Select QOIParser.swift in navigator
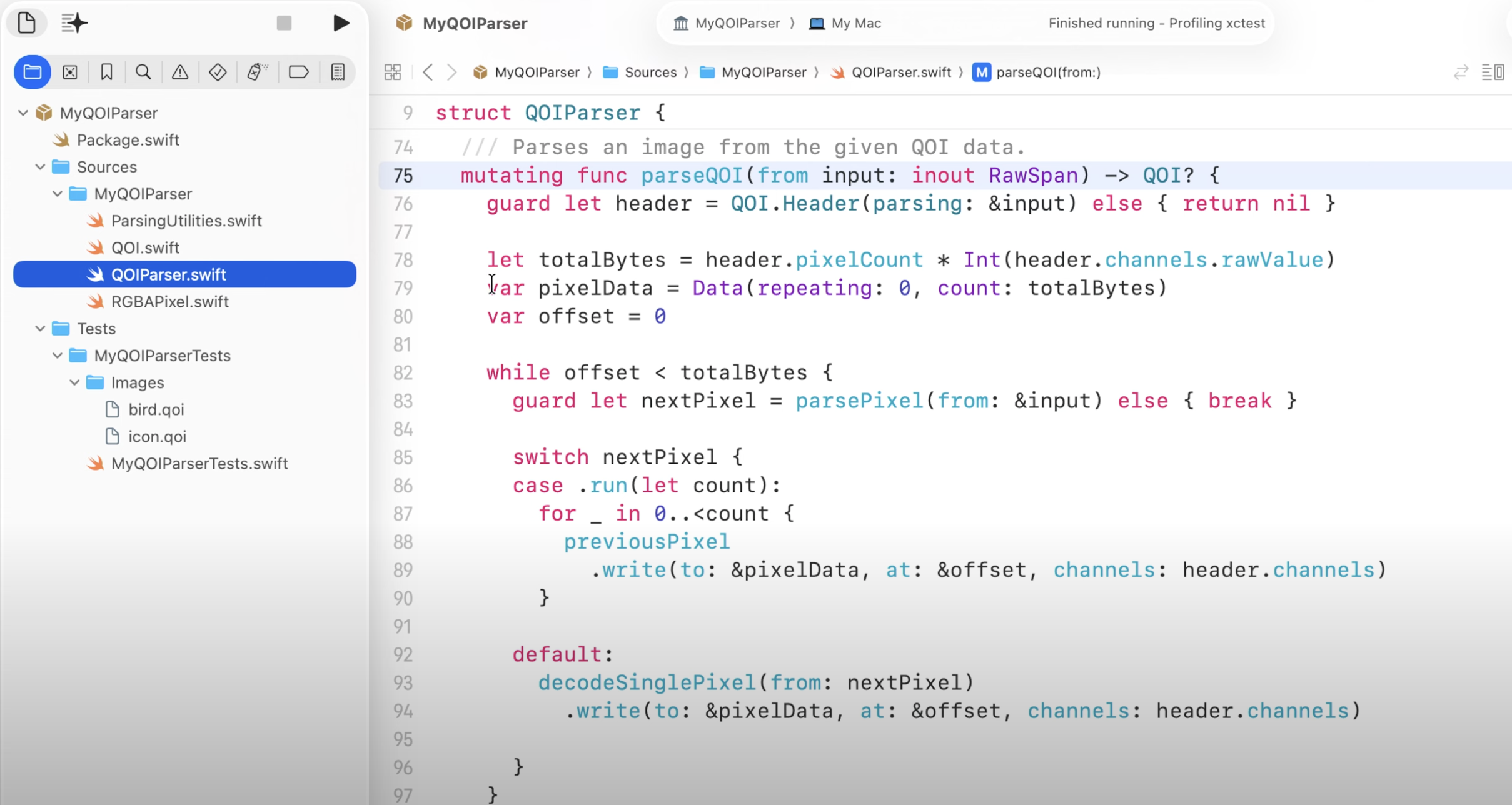Image resolution: width=1512 pixels, height=805 pixels. pos(184,274)
